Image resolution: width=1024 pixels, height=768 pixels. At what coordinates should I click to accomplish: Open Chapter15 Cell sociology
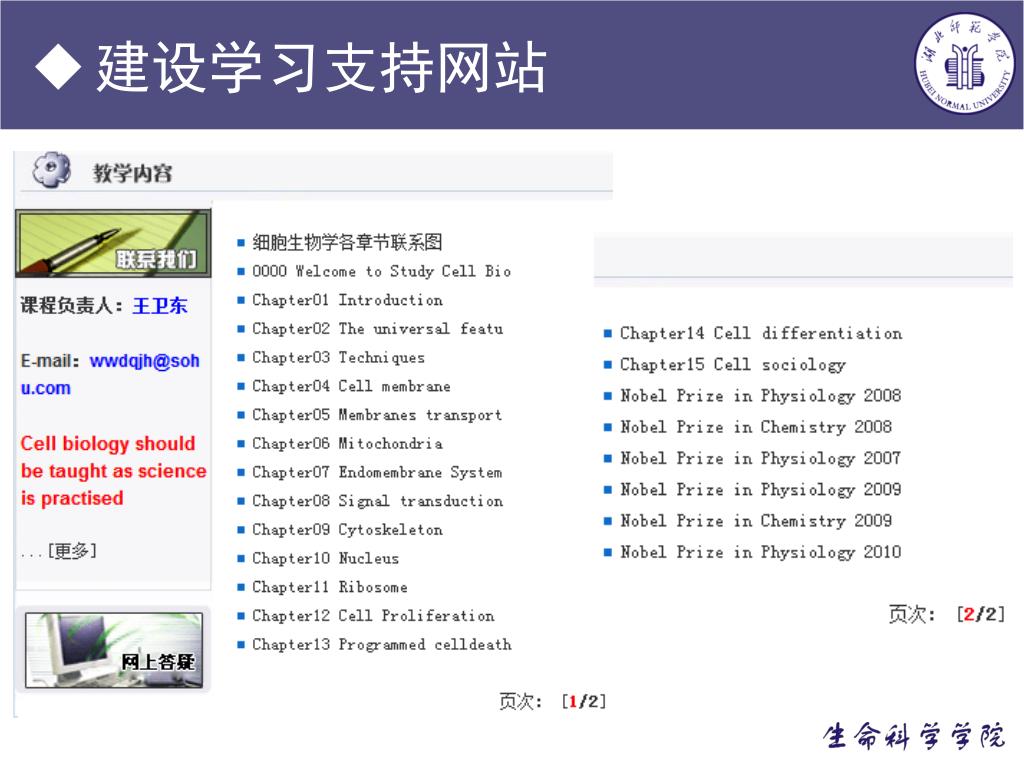point(733,364)
